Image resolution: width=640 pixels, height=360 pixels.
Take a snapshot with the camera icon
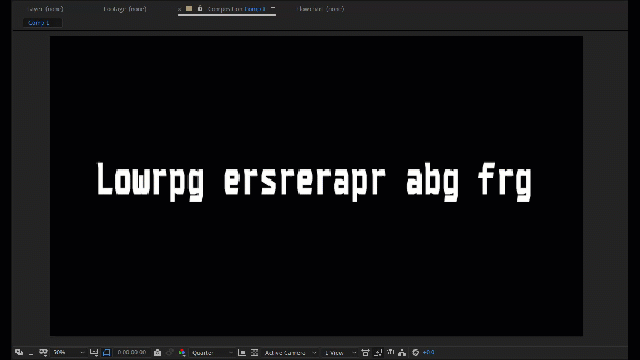coord(158,352)
